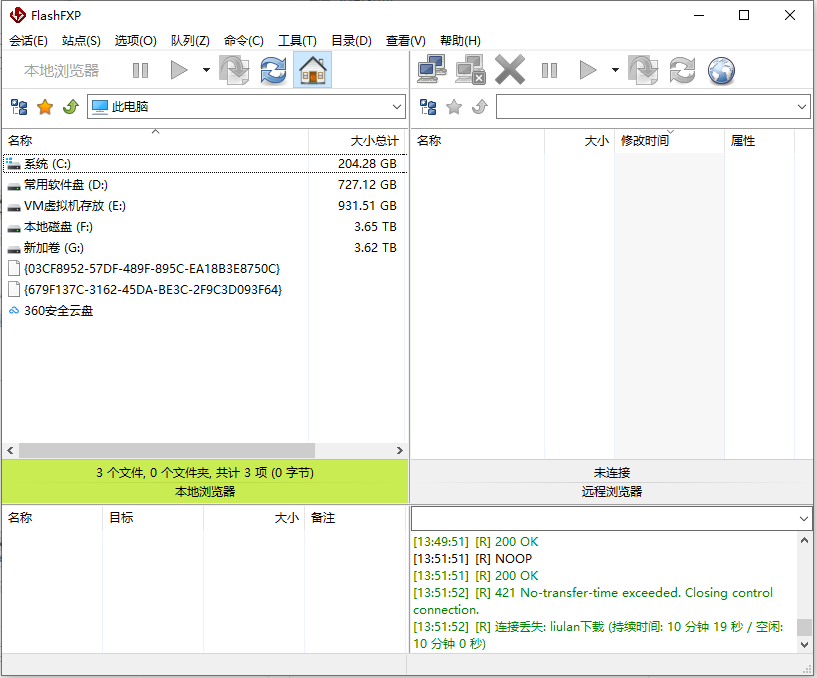817x678 pixels.
Task: Sort local list by 名称 column
Action: (x=155, y=141)
